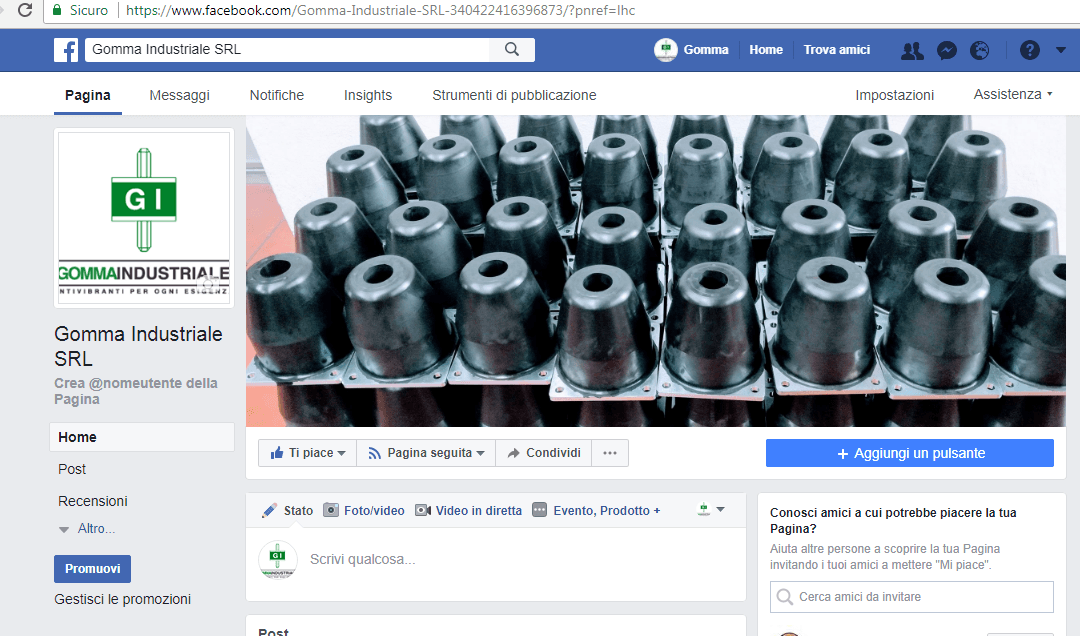Screen dimensions: 1080x636
Task: Click the Cerca amici da invitare field
Action: click(x=911, y=596)
